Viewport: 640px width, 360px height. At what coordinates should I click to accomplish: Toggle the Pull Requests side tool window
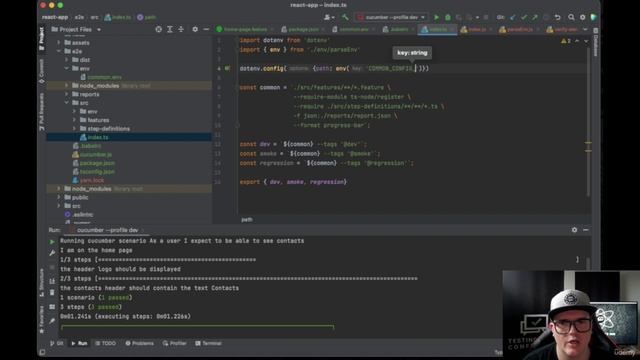pos(42,111)
